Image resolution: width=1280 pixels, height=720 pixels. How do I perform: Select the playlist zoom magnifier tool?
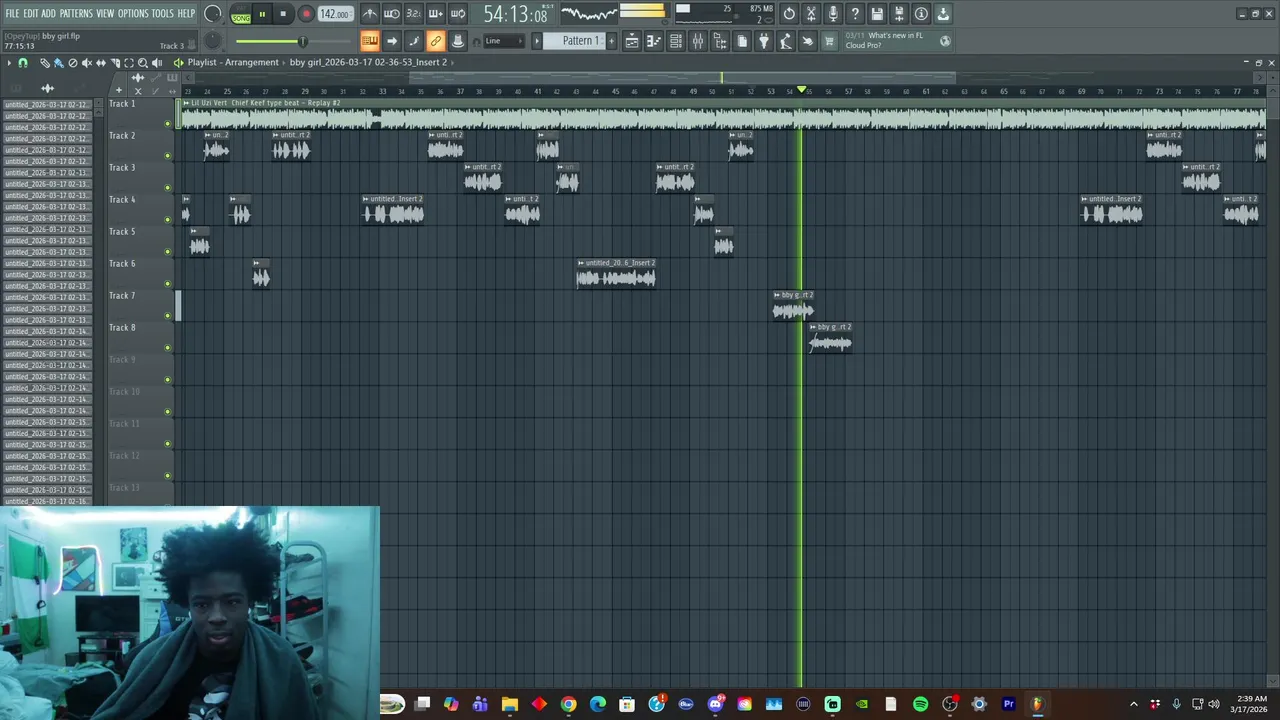(x=143, y=63)
